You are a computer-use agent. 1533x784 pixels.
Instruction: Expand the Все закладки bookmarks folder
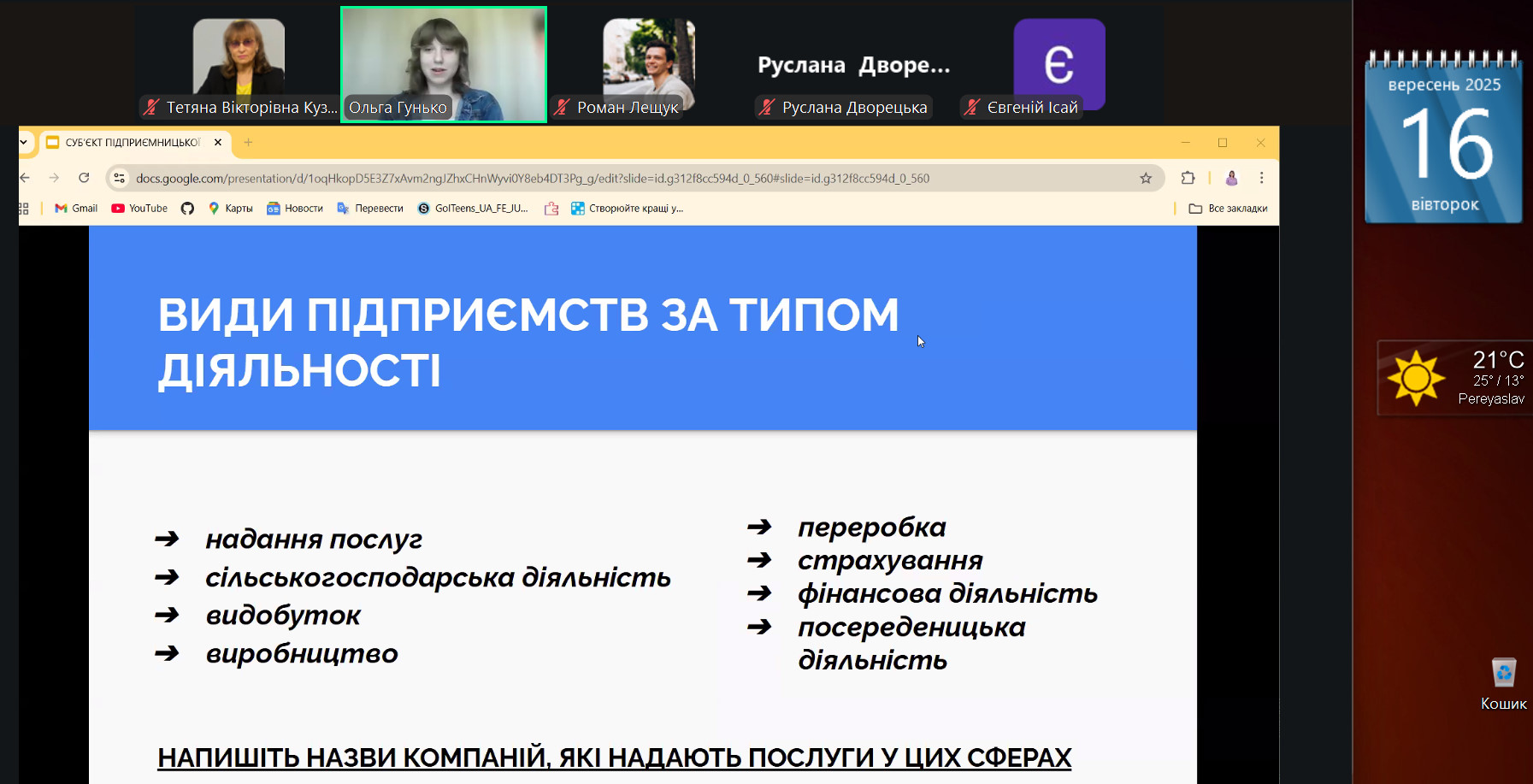point(1228,209)
